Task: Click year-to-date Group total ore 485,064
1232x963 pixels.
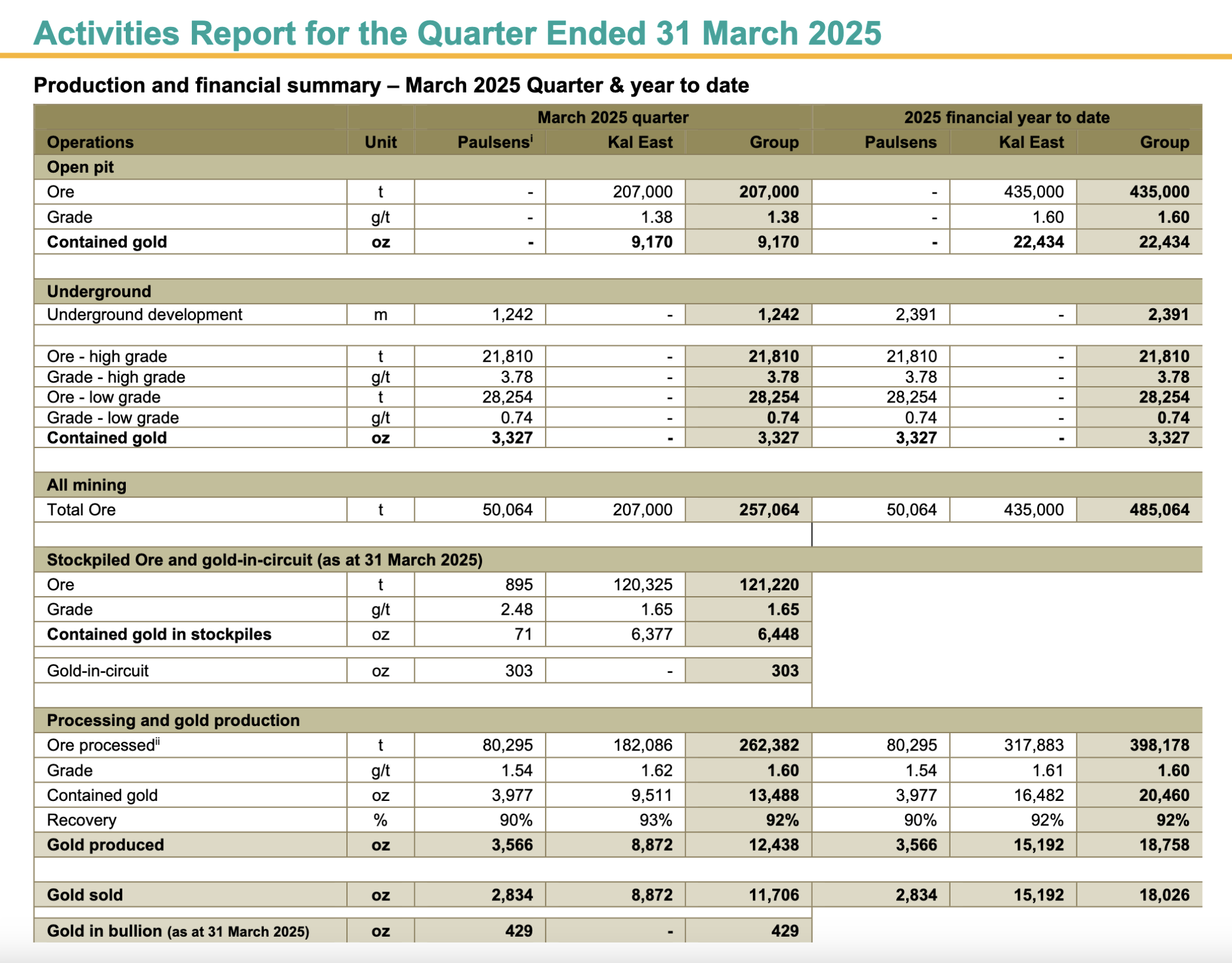Action: [x=1159, y=510]
